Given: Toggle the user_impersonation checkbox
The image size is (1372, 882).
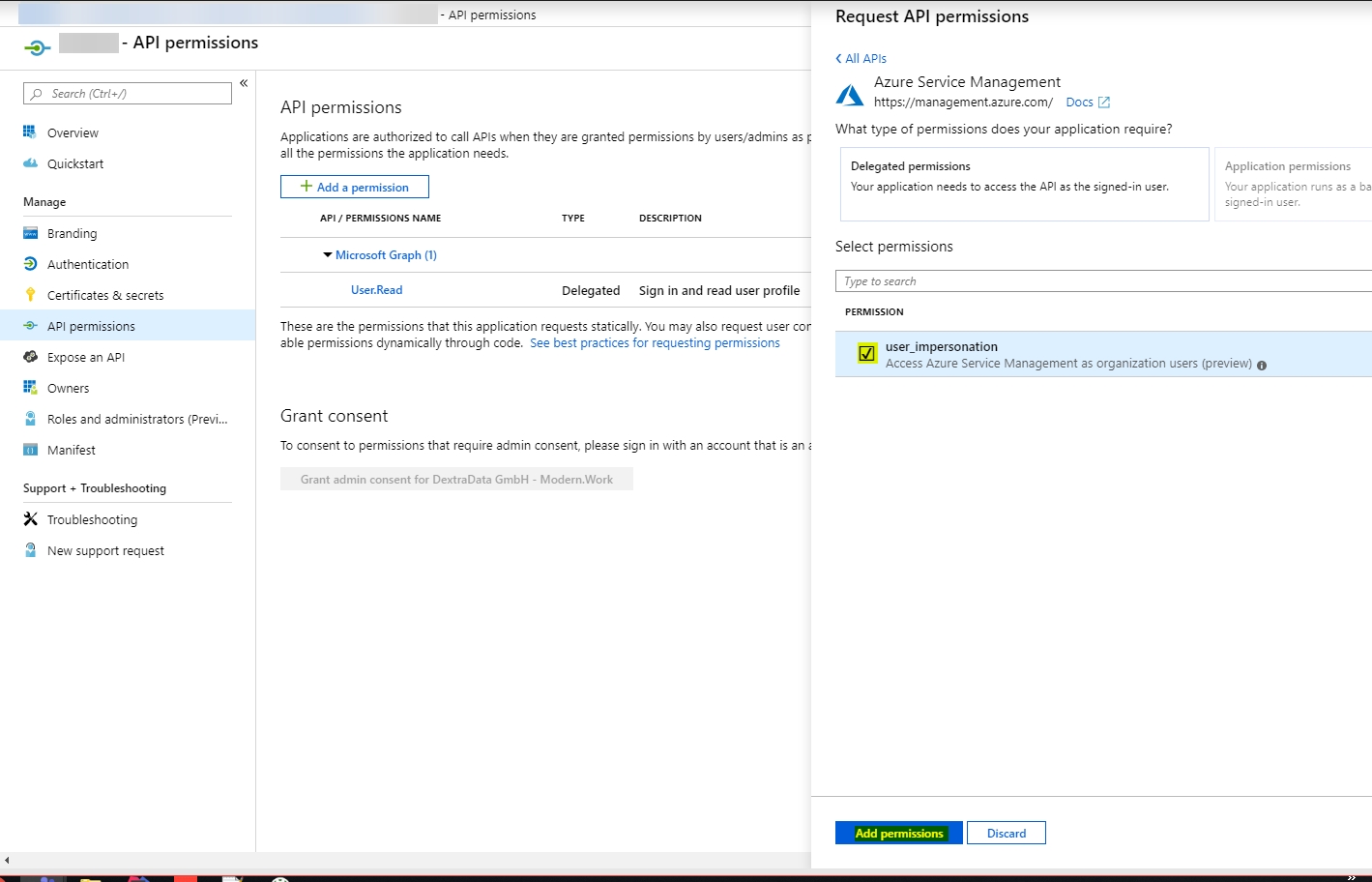Looking at the screenshot, I should coord(866,353).
